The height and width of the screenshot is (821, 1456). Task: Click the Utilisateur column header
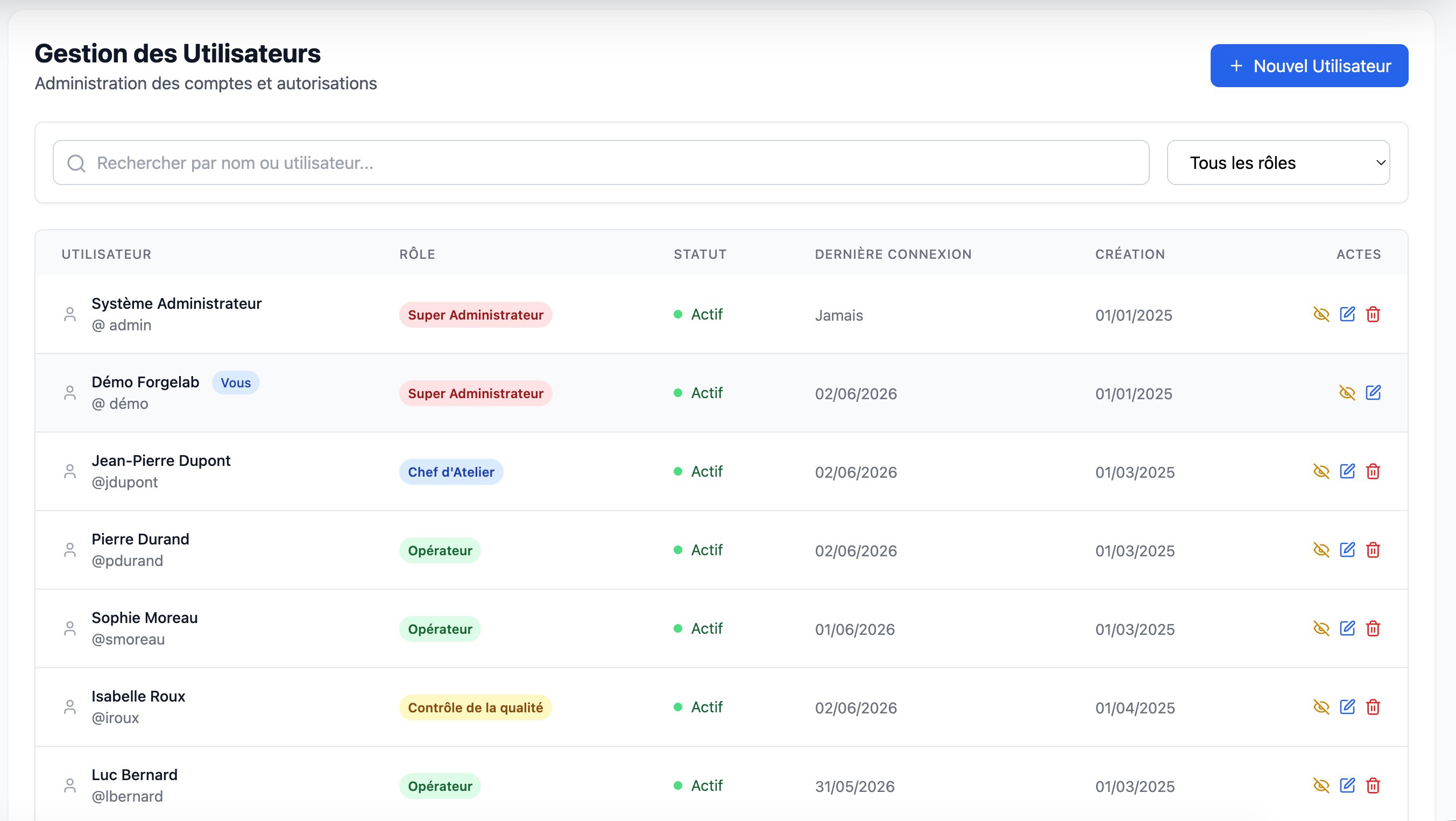[x=106, y=254]
